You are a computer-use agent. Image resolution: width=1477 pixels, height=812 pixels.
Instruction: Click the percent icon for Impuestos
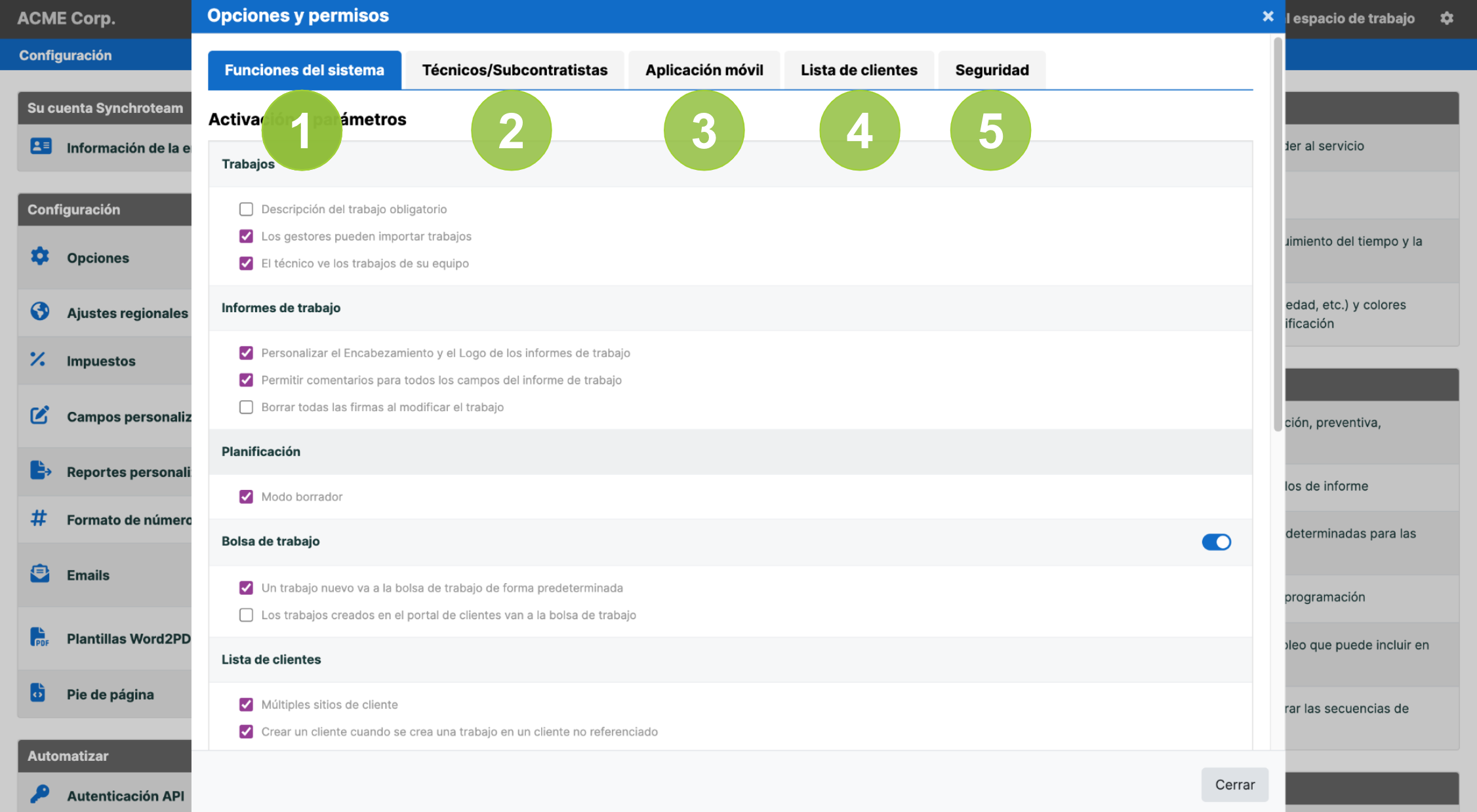coord(38,359)
